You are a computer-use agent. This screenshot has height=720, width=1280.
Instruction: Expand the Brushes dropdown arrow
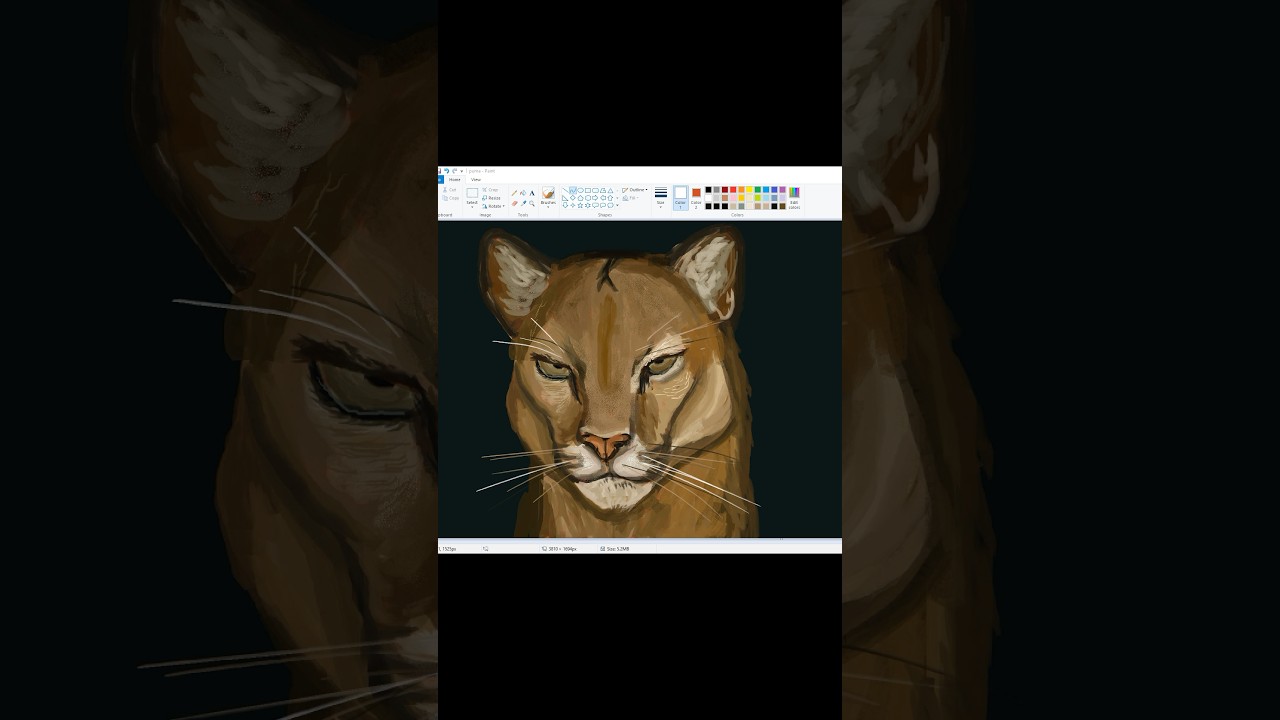pos(548,207)
